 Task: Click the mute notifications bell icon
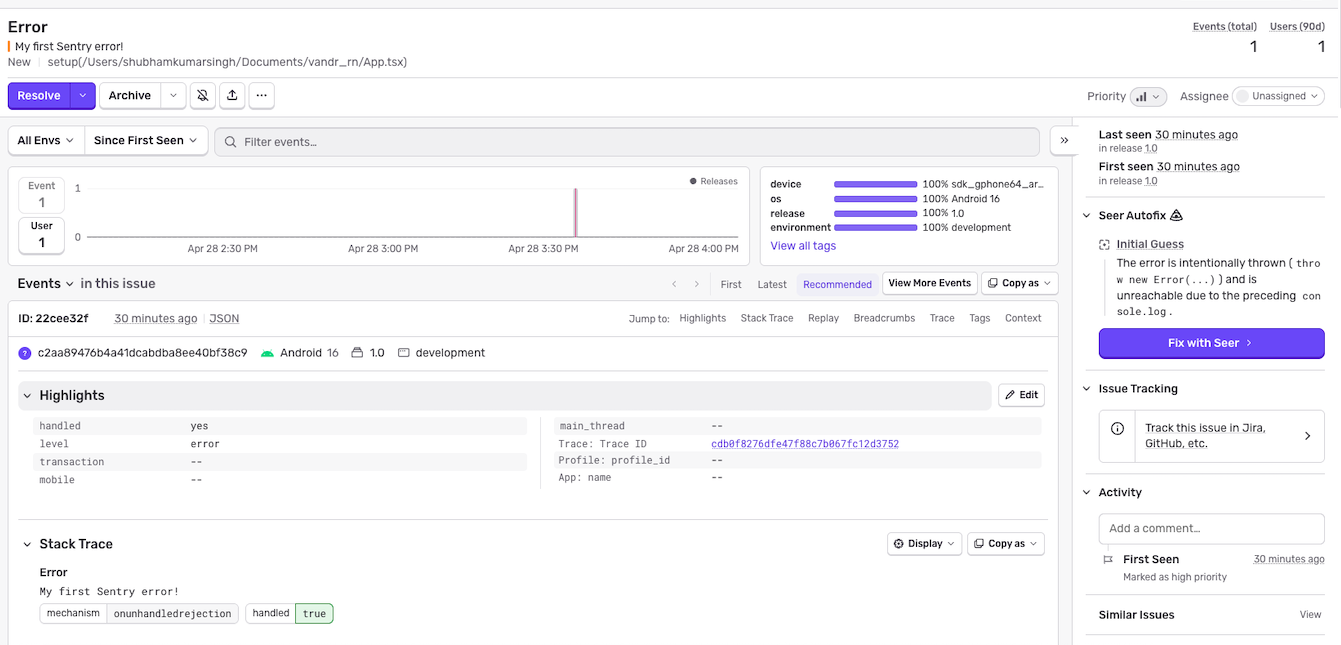(203, 96)
